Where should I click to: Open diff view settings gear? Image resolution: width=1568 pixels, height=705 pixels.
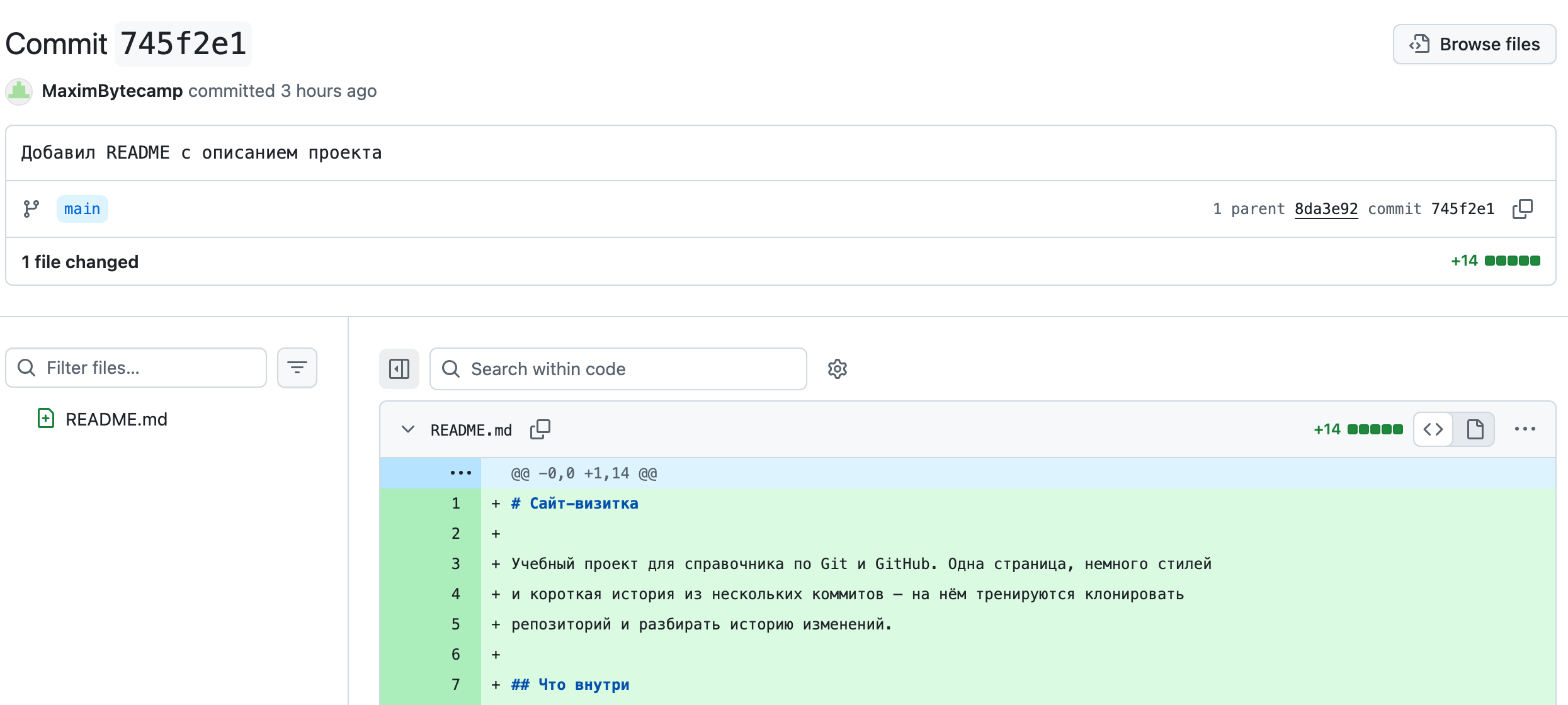coord(838,369)
